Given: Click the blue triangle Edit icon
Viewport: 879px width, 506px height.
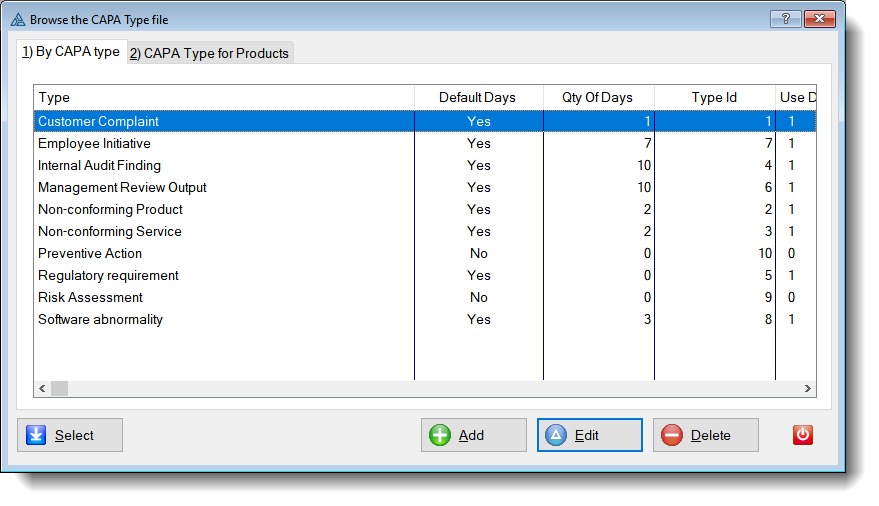Looking at the screenshot, I should pos(556,435).
